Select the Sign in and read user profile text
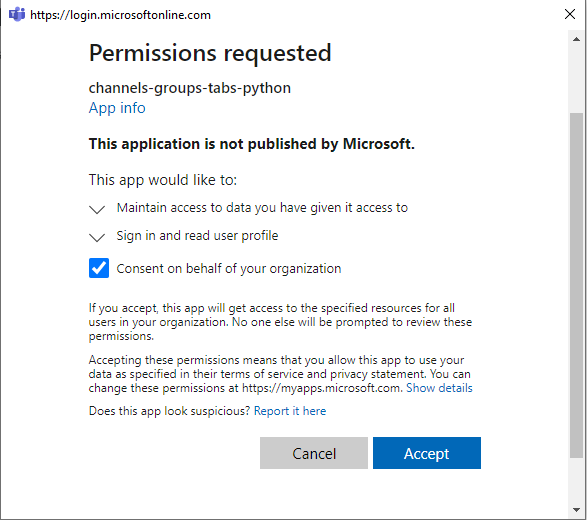This screenshot has width=587, height=520. [x=197, y=235]
